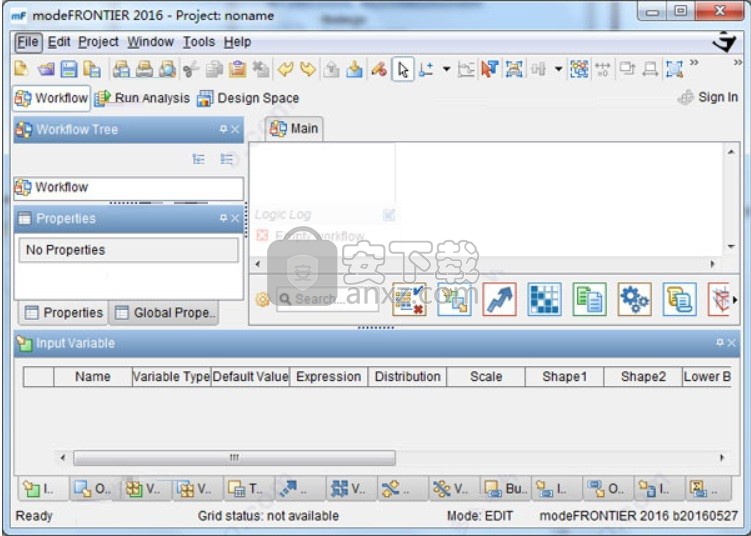Click the New project icon
Image resolution: width=751 pixels, height=536 pixels.
[x=21, y=69]
